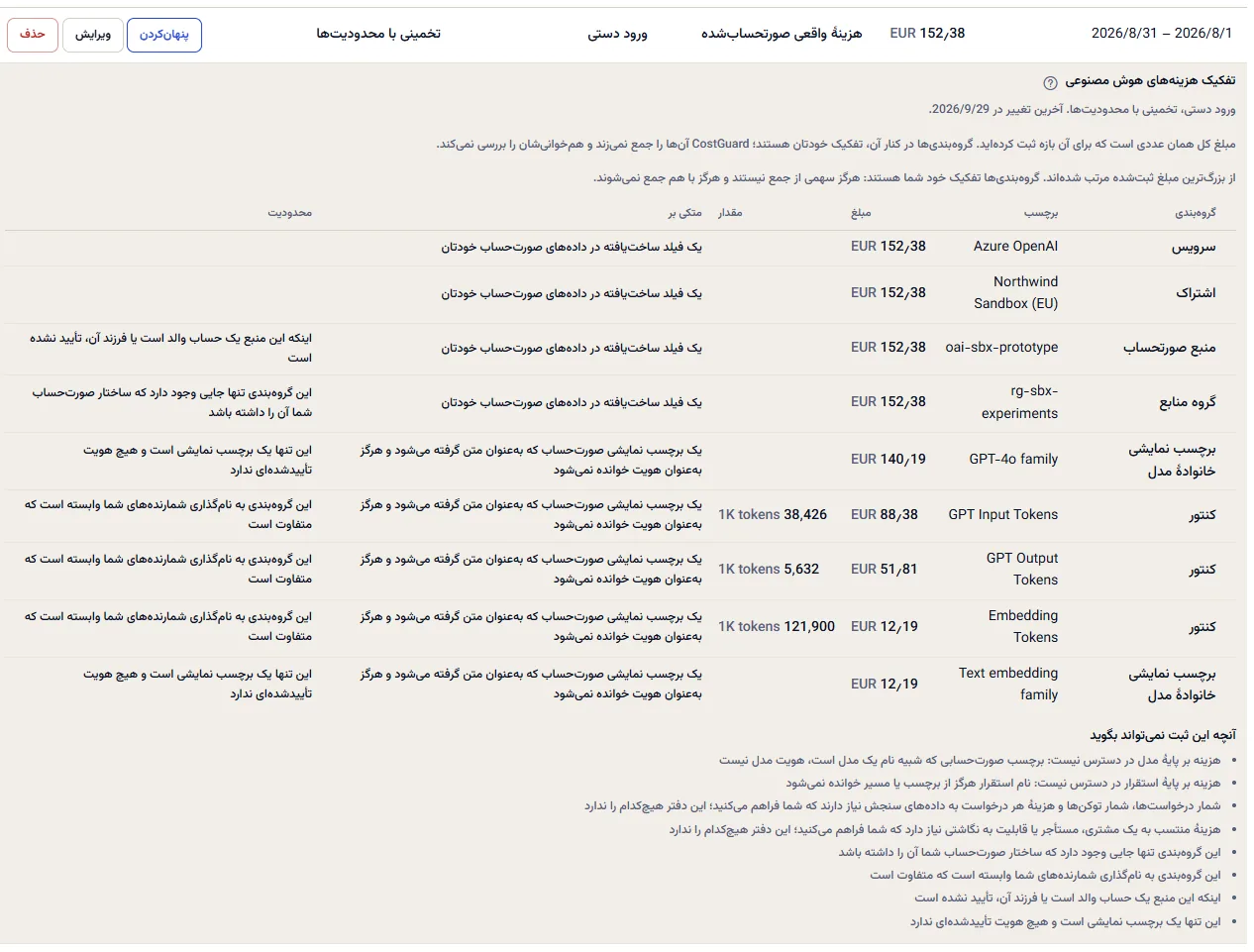This screenshot has width=1254, height=952.
Task: Click the bullet starting هزینه بر پایهٔ مدل
Action: click(970, 760)
